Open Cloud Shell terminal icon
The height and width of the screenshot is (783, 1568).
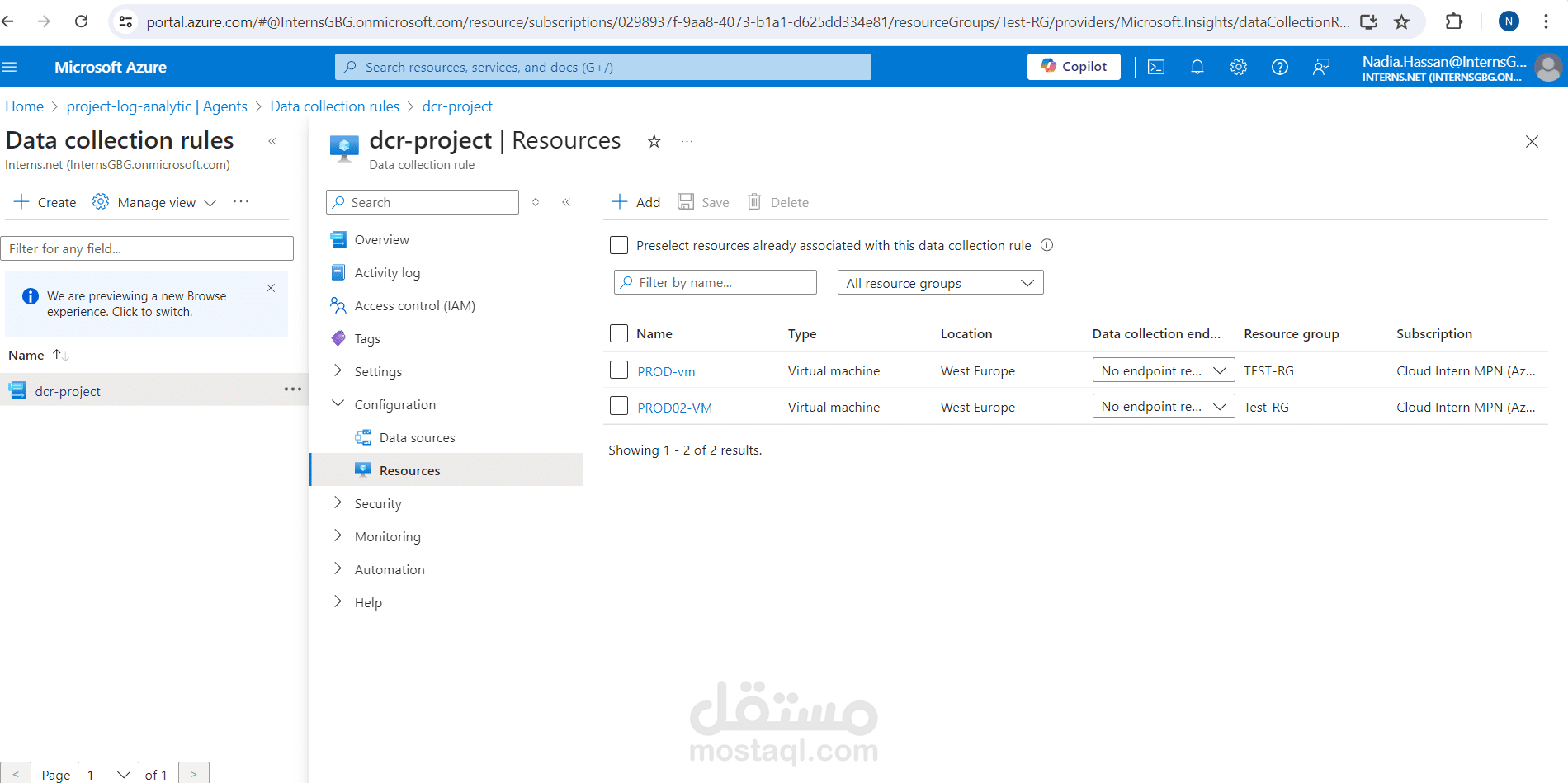click(1156, 67)
